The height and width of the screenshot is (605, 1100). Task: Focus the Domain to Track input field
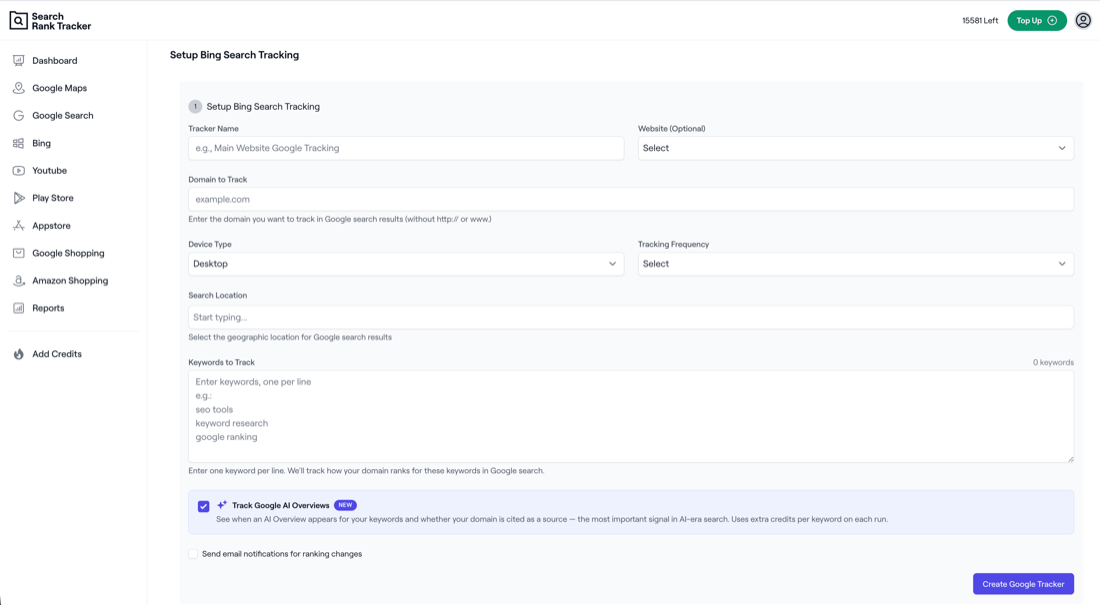(631, 199)
